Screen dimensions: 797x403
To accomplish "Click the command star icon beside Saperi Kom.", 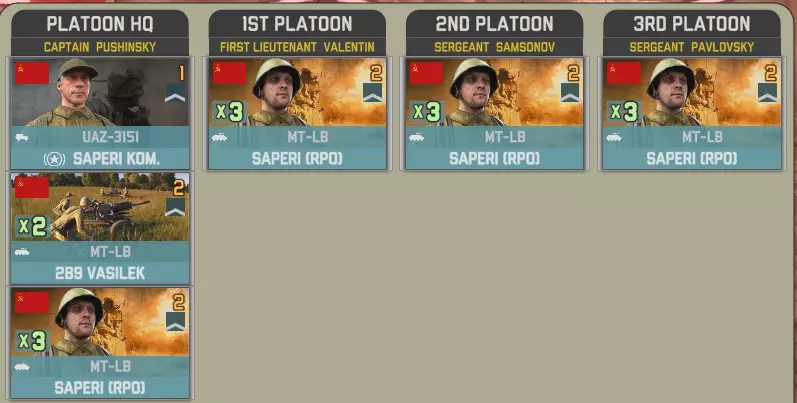I will [x=54, y=159].
